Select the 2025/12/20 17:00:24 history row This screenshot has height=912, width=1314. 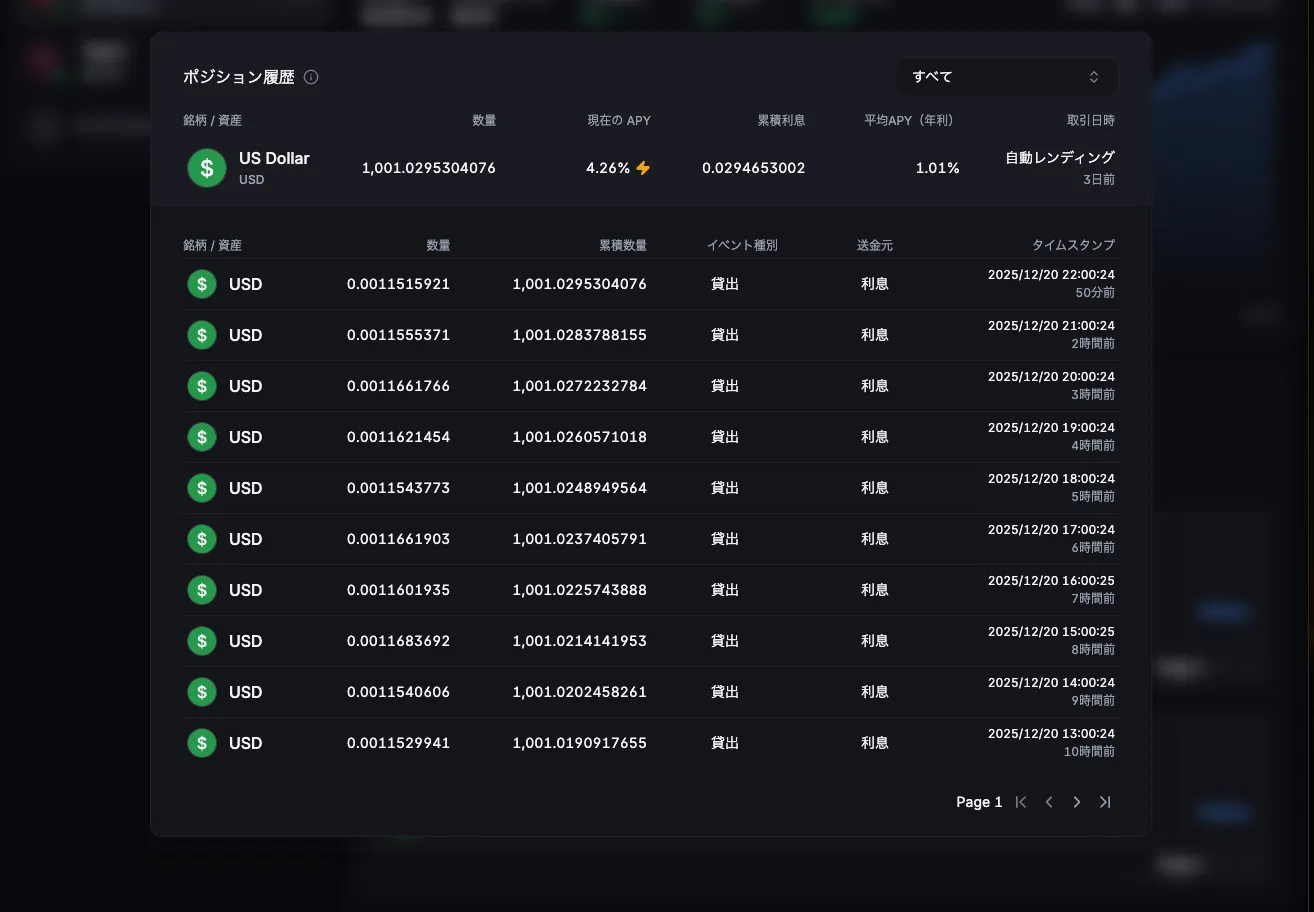click(650, 539)
